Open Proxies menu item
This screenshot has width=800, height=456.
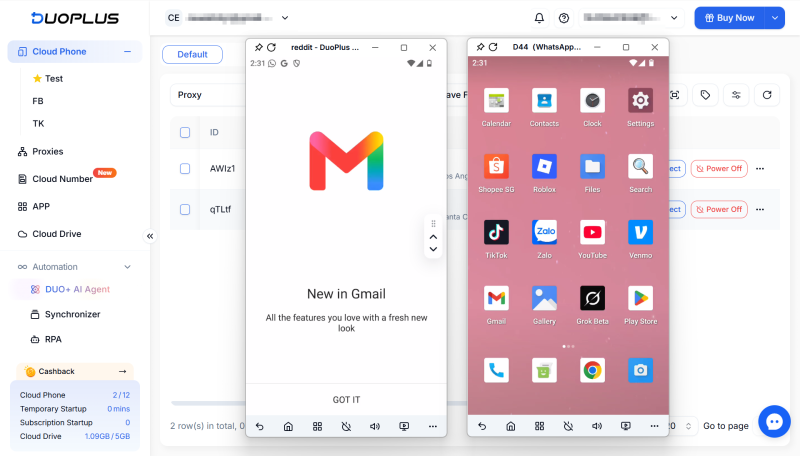pos(40,151)
